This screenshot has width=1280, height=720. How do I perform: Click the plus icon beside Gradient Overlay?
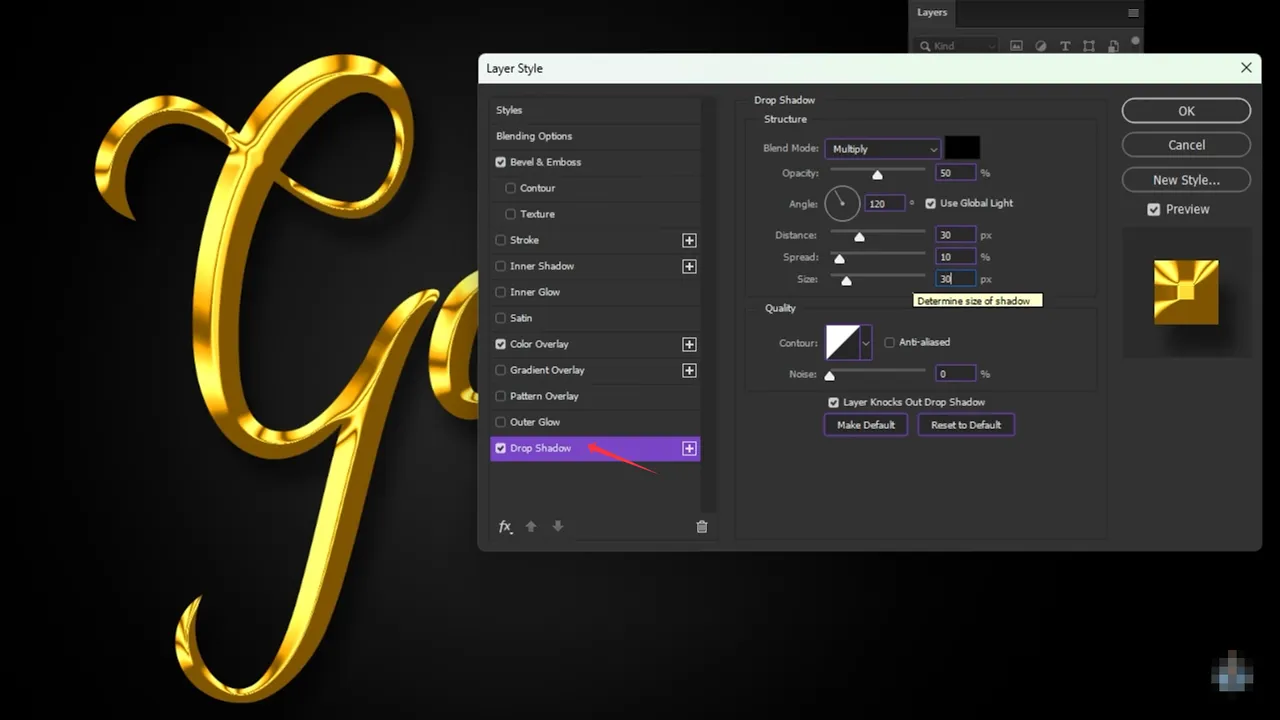tap(689, 370)
